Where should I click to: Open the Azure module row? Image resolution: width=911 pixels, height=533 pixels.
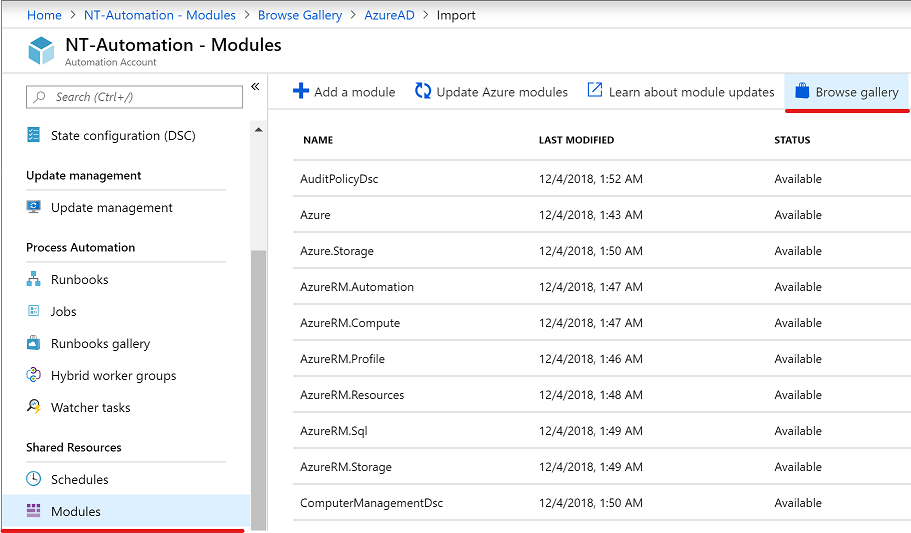[602, 215]
